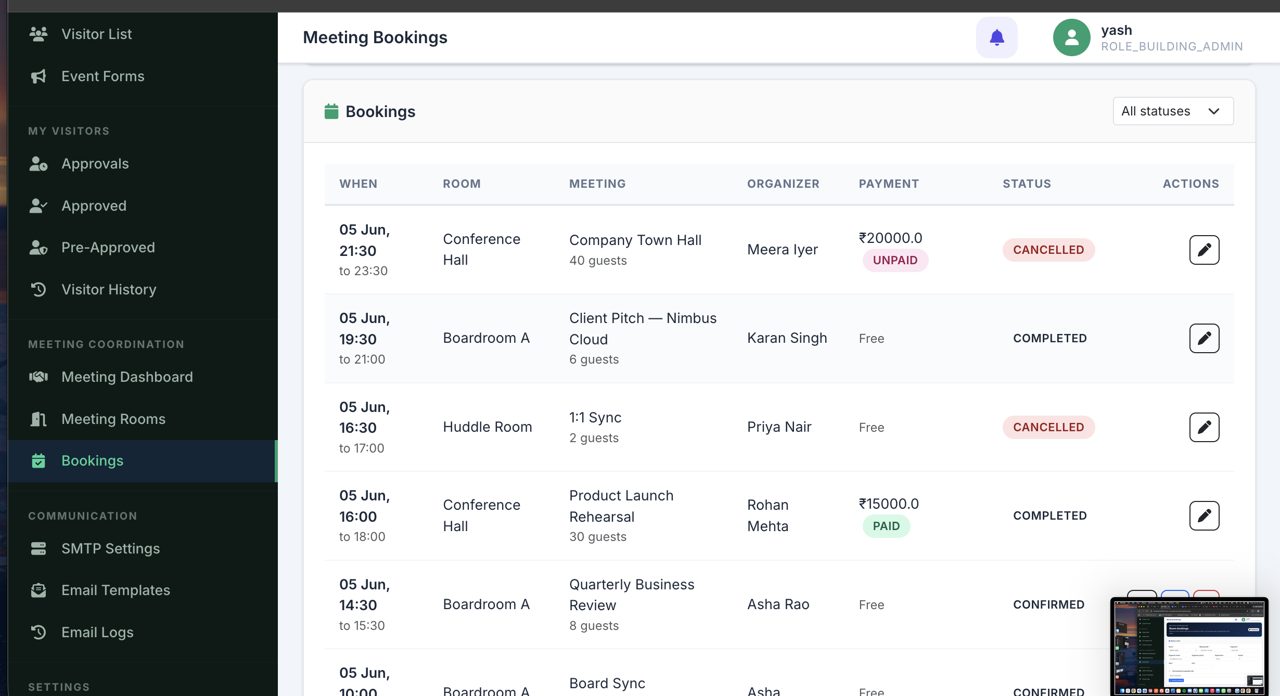Click organizer name Priya Nair
Viewport: 1280px width, 696px height.
coord(779,427)
